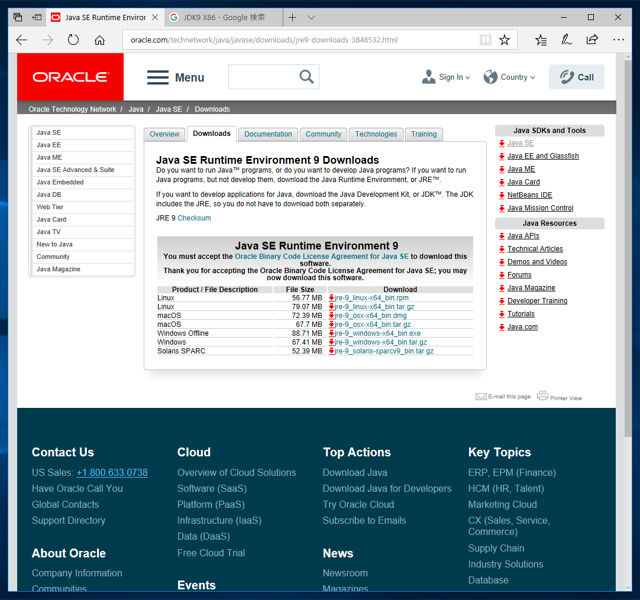Refresh the current page
This screenshot has width=640, height=600.
tap(73, 40)
